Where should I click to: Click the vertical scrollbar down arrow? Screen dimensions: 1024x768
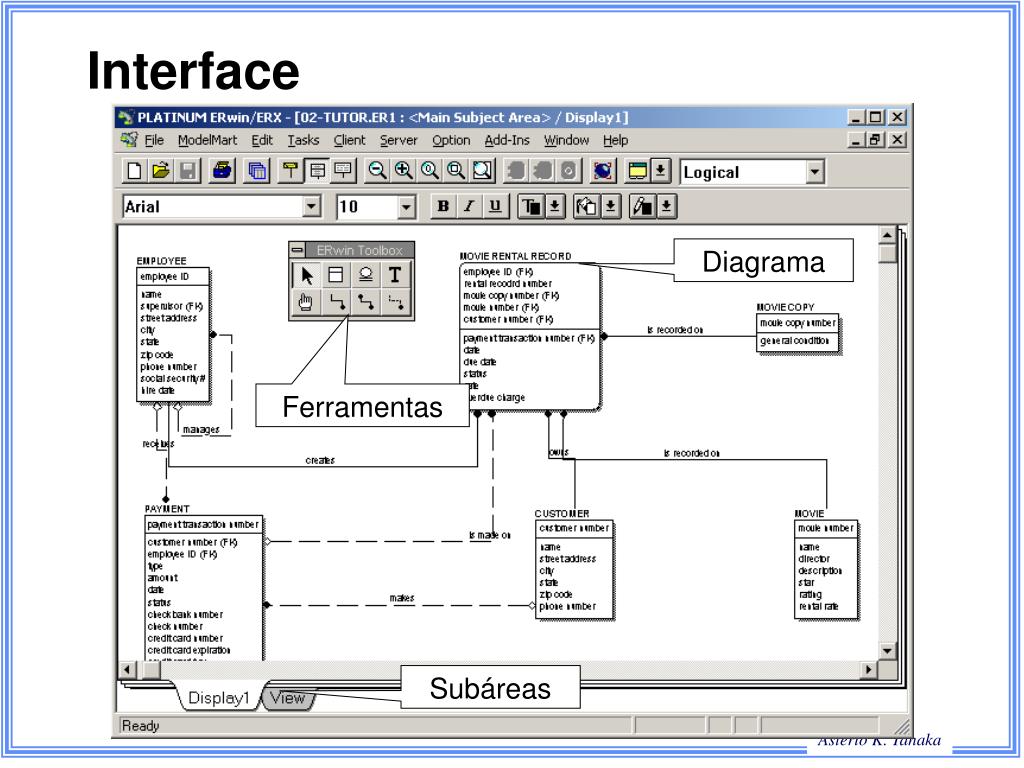(x=887, y=650)
